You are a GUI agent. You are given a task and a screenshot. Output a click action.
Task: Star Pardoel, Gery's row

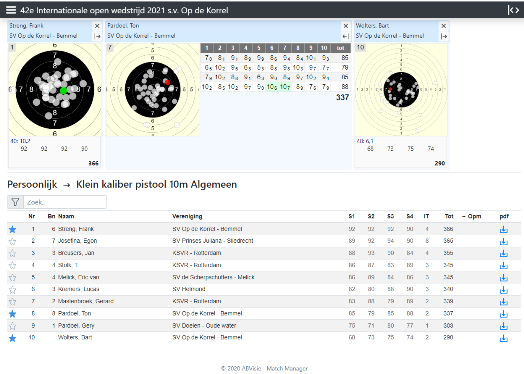[x=12, y=326]
